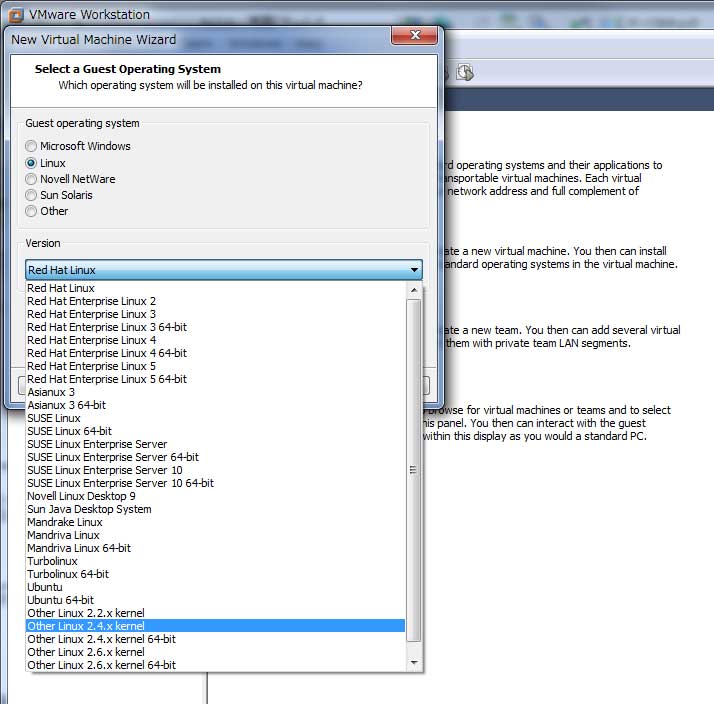Click the list scrollbar down arrow
Screen dimensions: 714x704
pyautogui.click(x=413, y=663)
